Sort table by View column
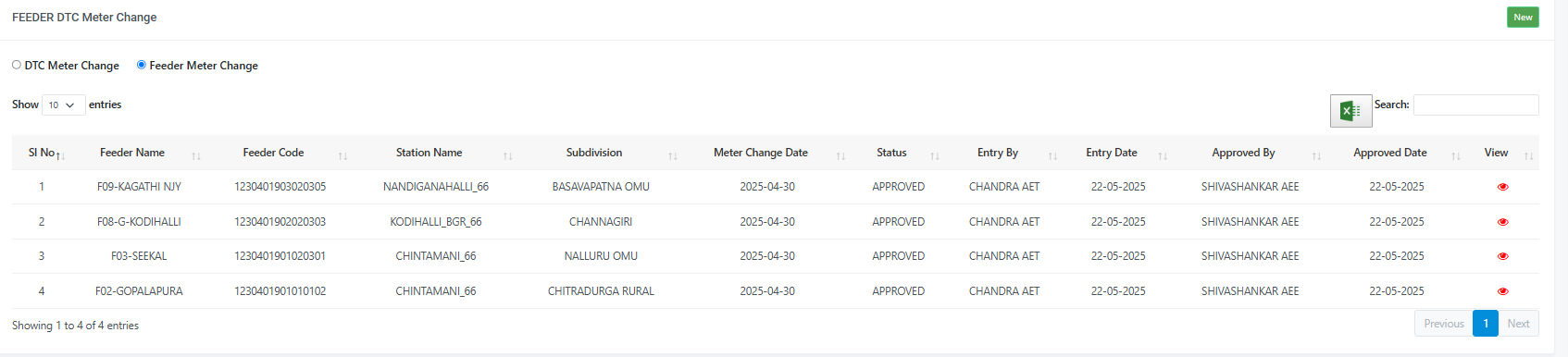 pos(1502,153)
